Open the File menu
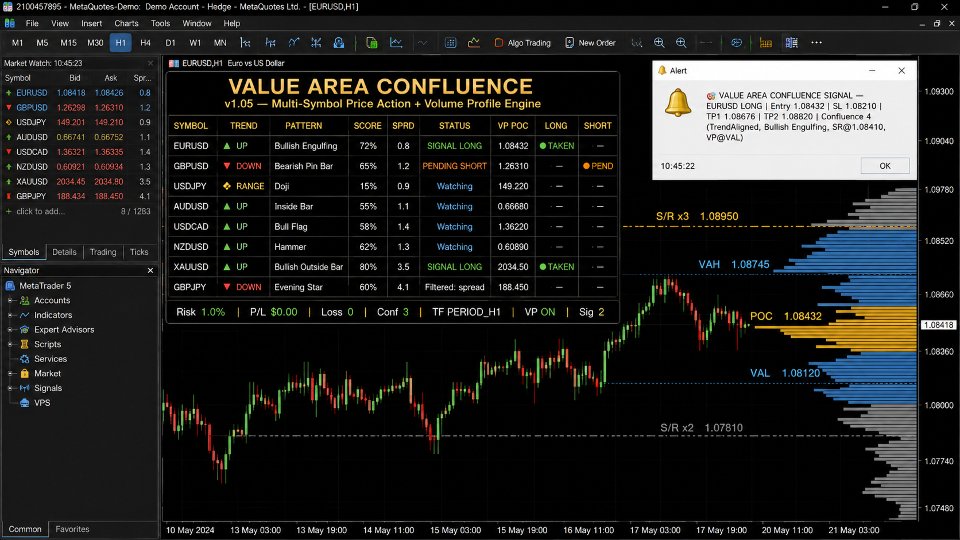This screenshot has width=960, height=540. pyautogui.click(x=32, y=23)
